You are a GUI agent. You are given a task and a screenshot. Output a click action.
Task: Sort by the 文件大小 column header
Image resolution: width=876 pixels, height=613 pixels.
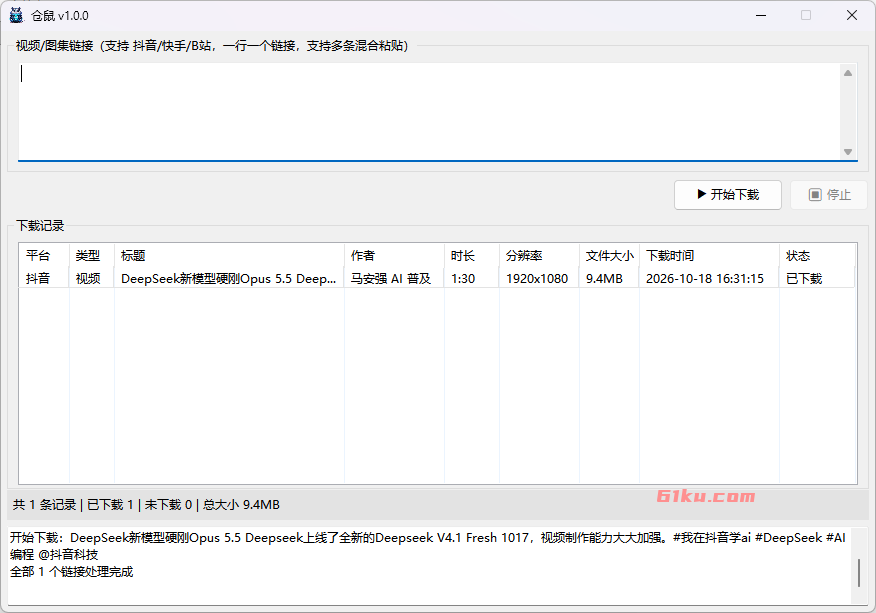point(610,255)
